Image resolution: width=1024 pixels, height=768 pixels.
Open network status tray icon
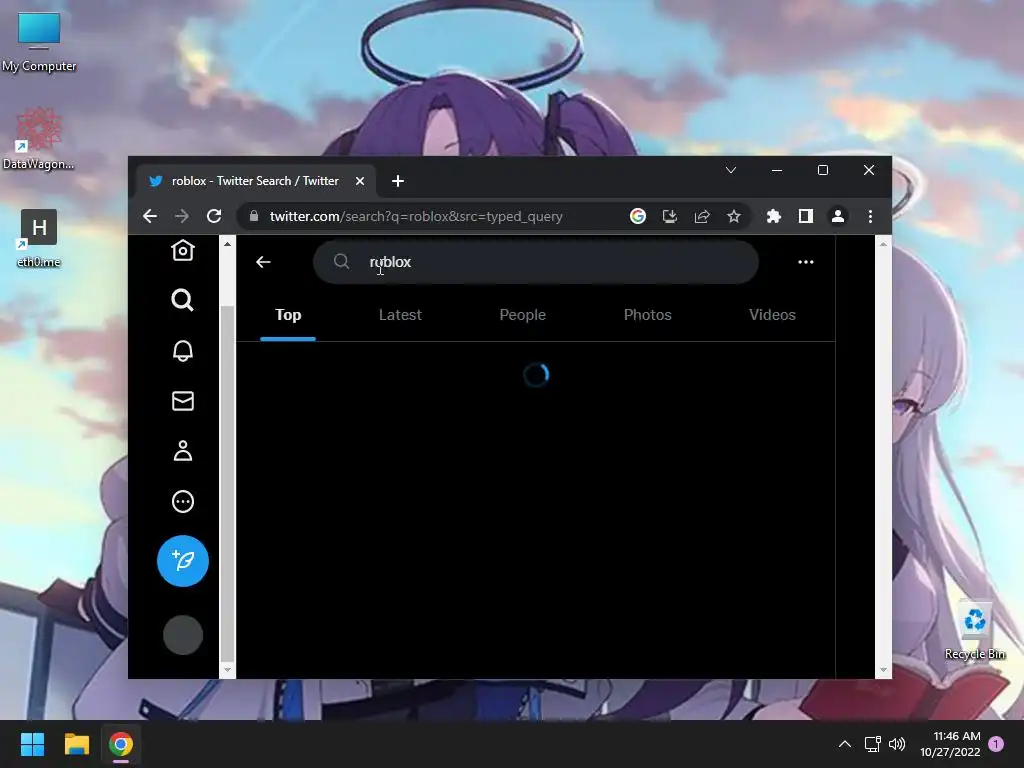click(x=872, y=744)
